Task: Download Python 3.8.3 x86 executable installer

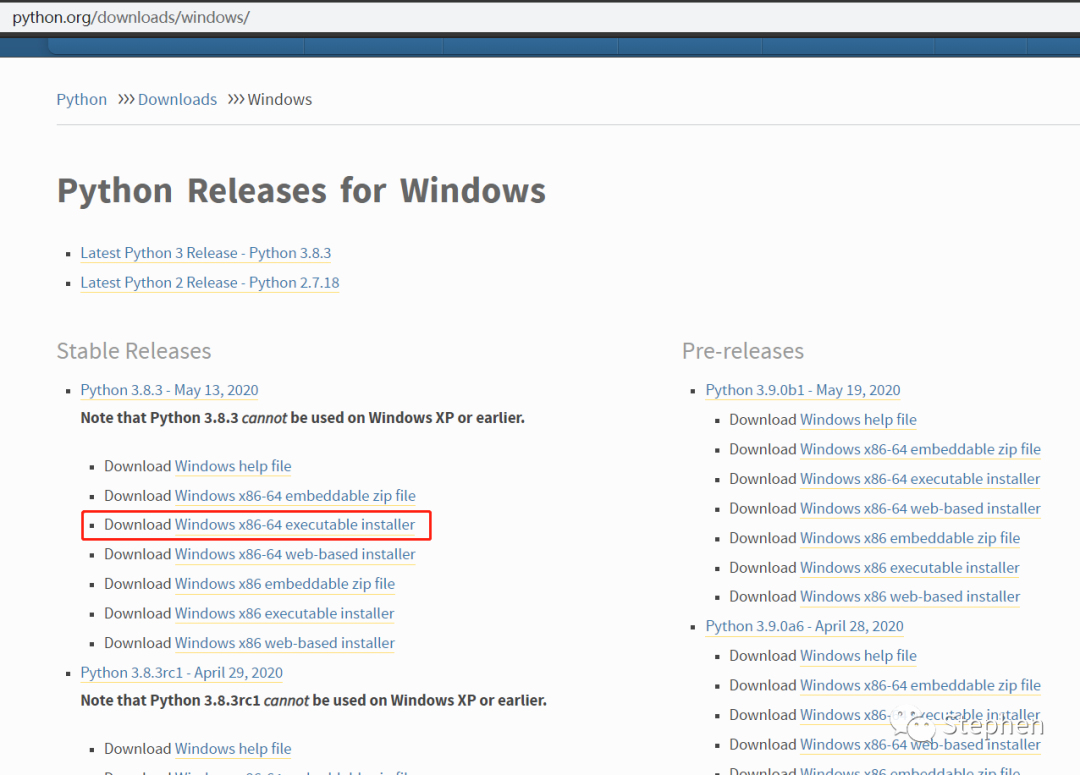Action: tap(284, 614)
